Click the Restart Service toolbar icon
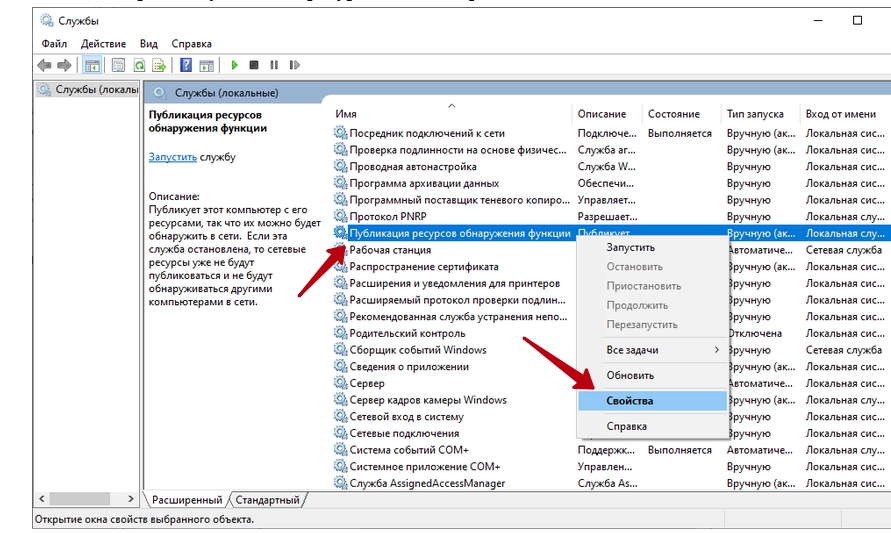The height and width of the screenshot is (533, 891). pyautogui.click(x=292, y=65)
